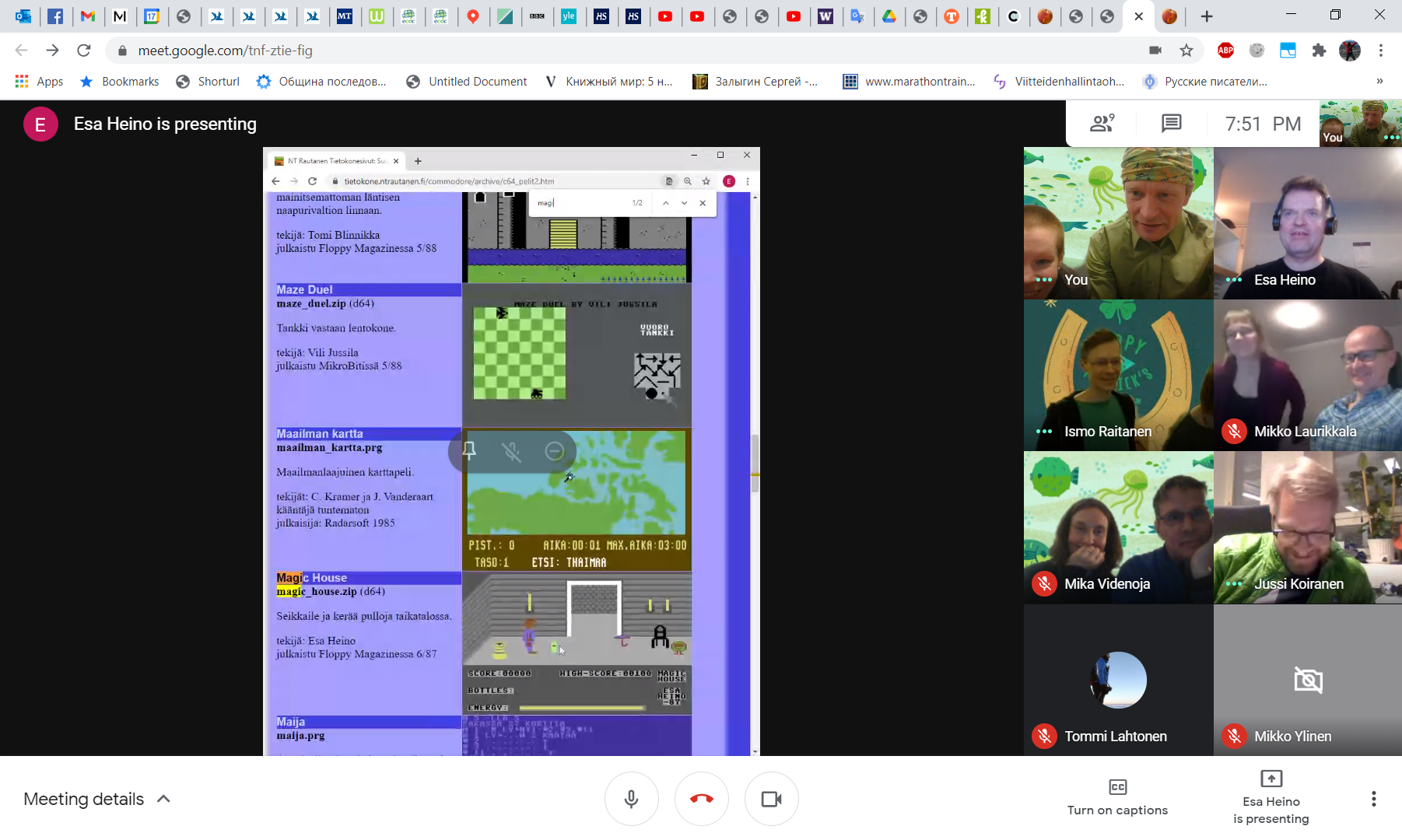Open the meeting chat panel

(1171, 123)
